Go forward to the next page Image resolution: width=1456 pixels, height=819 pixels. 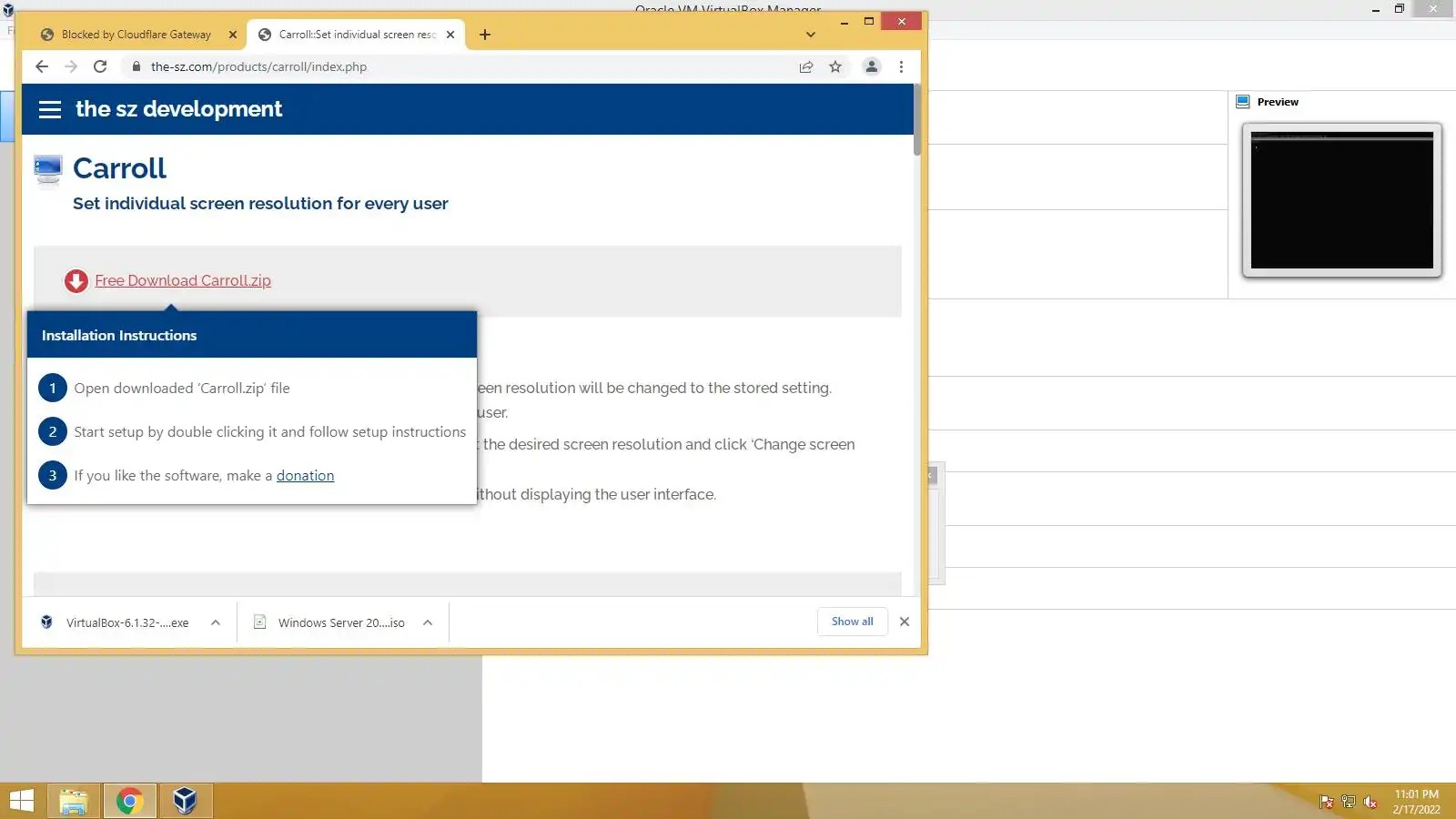point(71,66)
